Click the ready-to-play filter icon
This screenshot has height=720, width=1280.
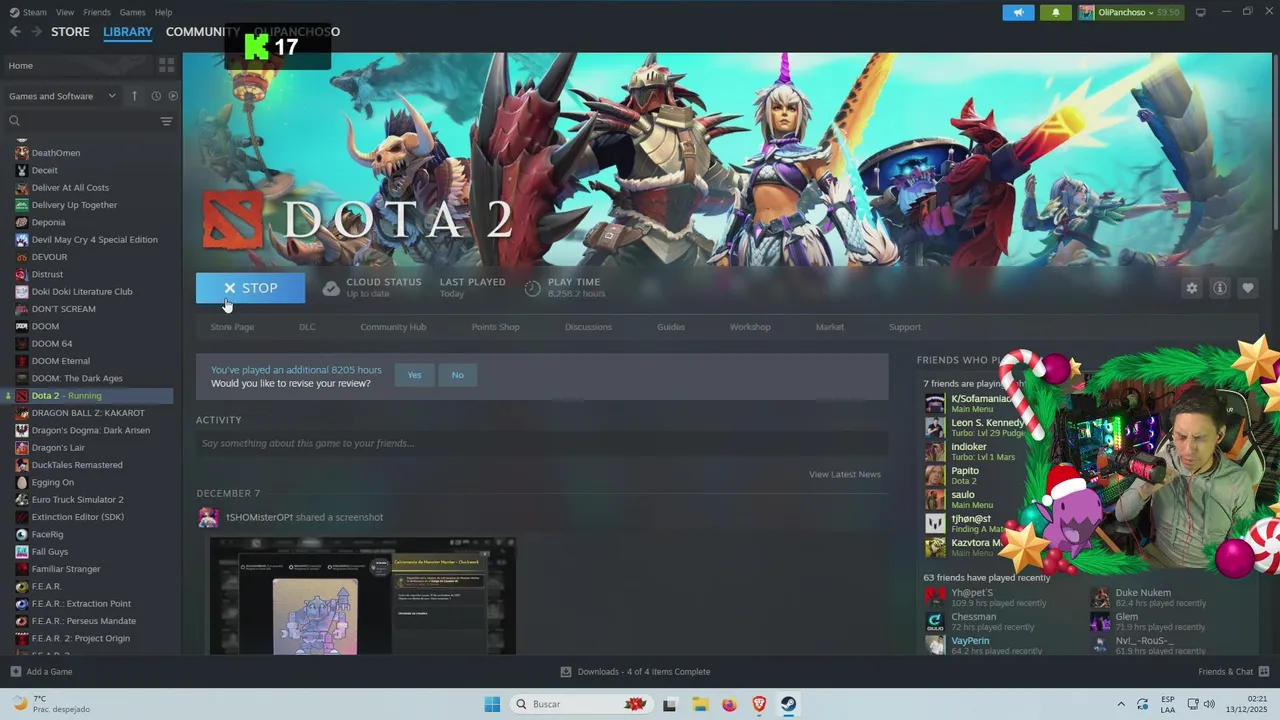(173, 96)
